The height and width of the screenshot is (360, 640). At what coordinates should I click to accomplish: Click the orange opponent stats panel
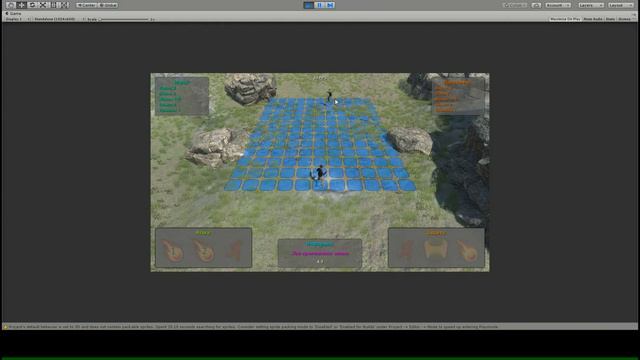pyautogui.click(x=458, y=96)
